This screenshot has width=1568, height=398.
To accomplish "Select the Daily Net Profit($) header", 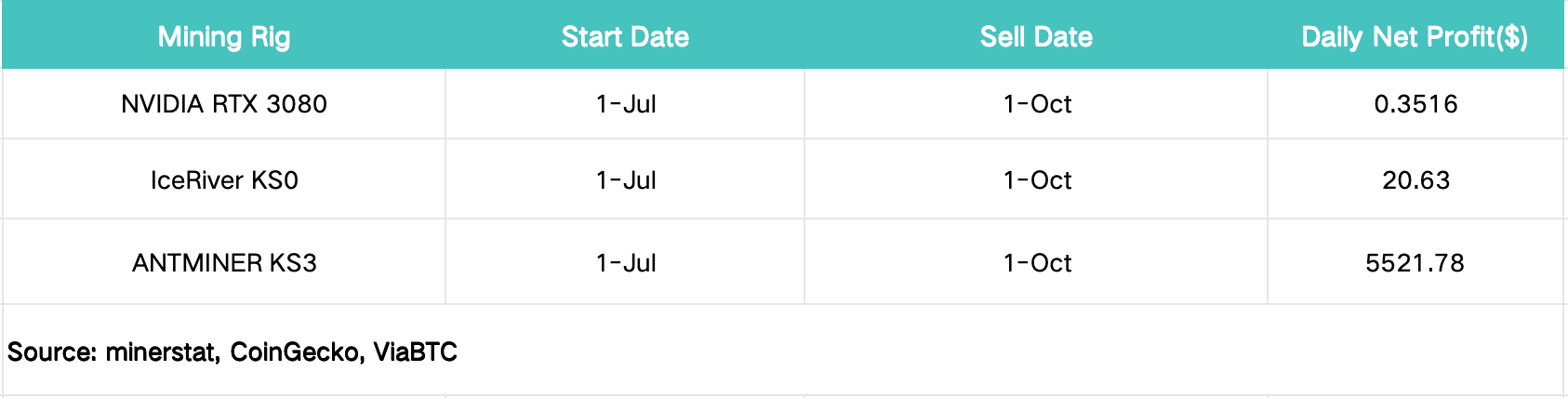I will (x=1415, y=37).
